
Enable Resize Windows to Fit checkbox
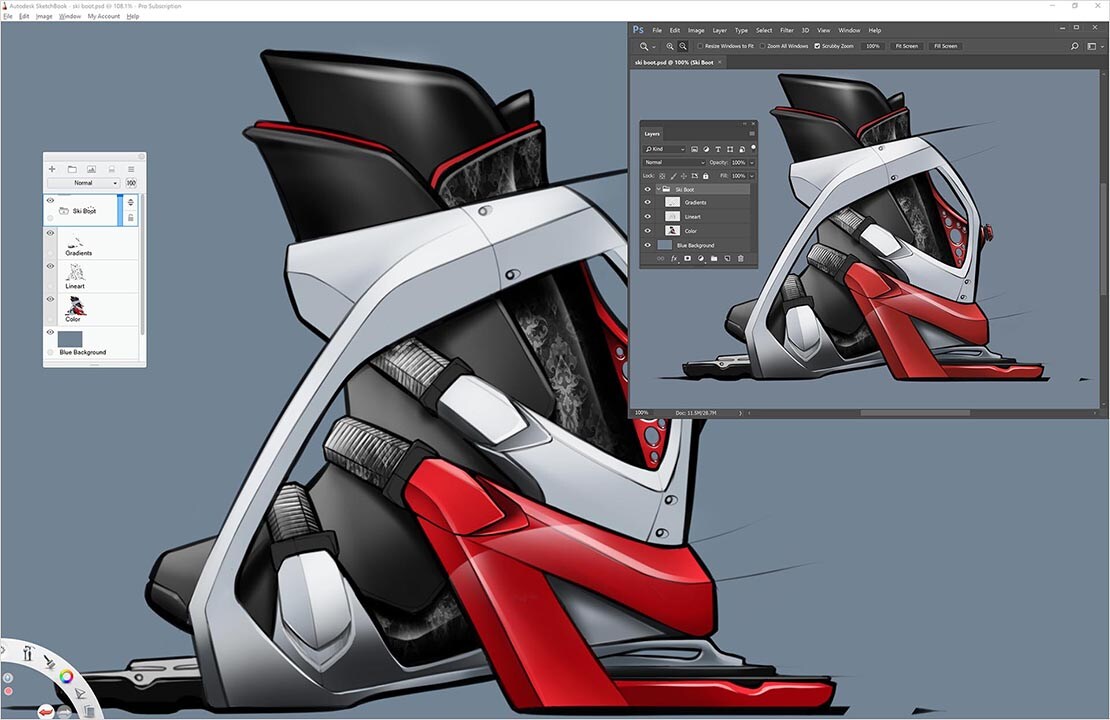click(701, 46)
